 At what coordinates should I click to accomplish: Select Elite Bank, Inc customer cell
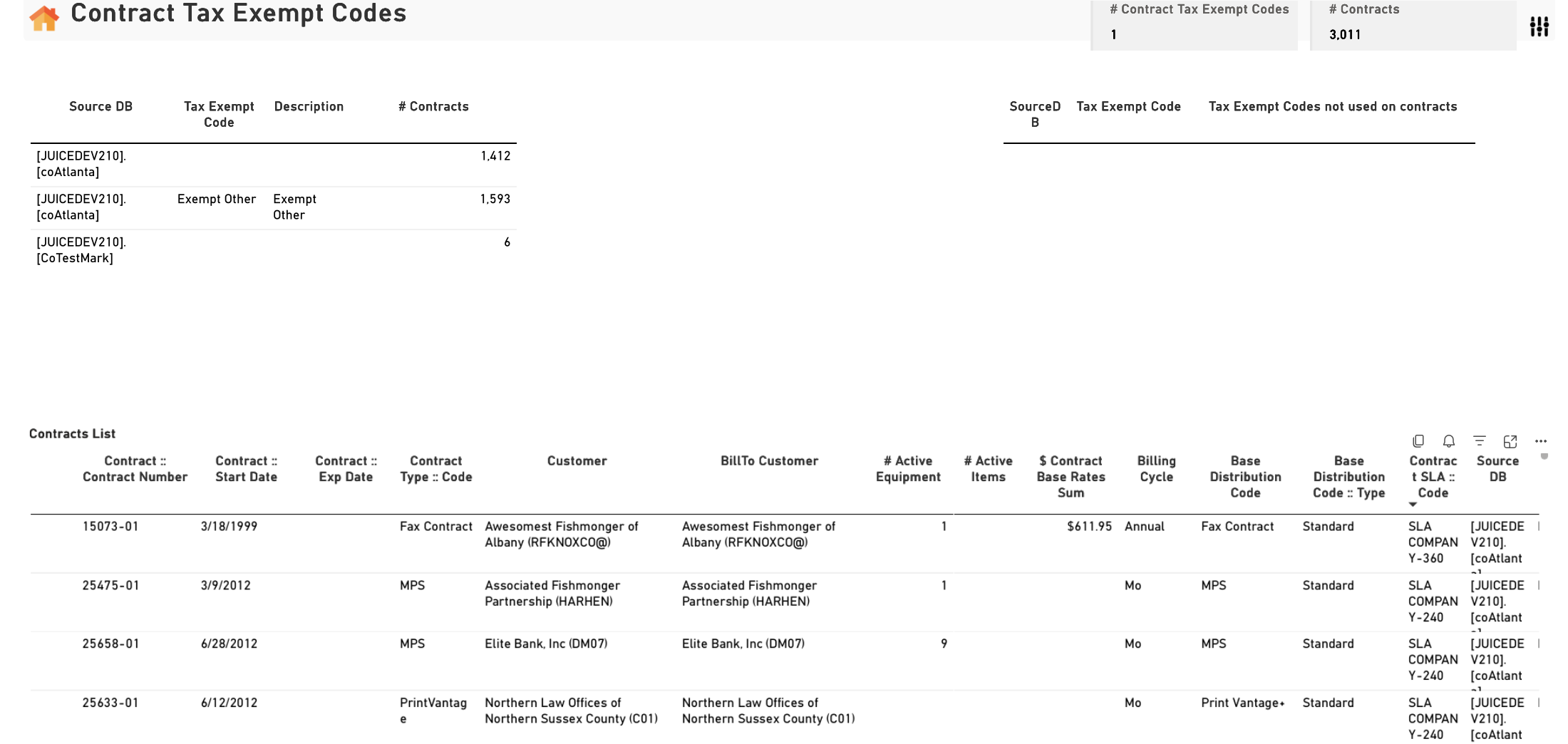point(546,644)
